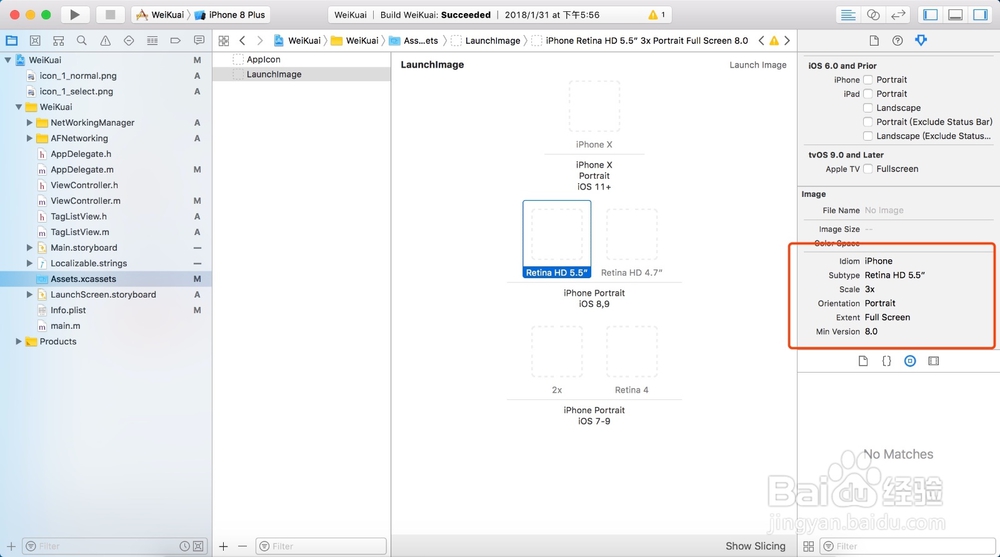The height and width of the screenshot is (557, 1000).
Task: Select the iPhone X image well
Action: [x=594, y=106]
